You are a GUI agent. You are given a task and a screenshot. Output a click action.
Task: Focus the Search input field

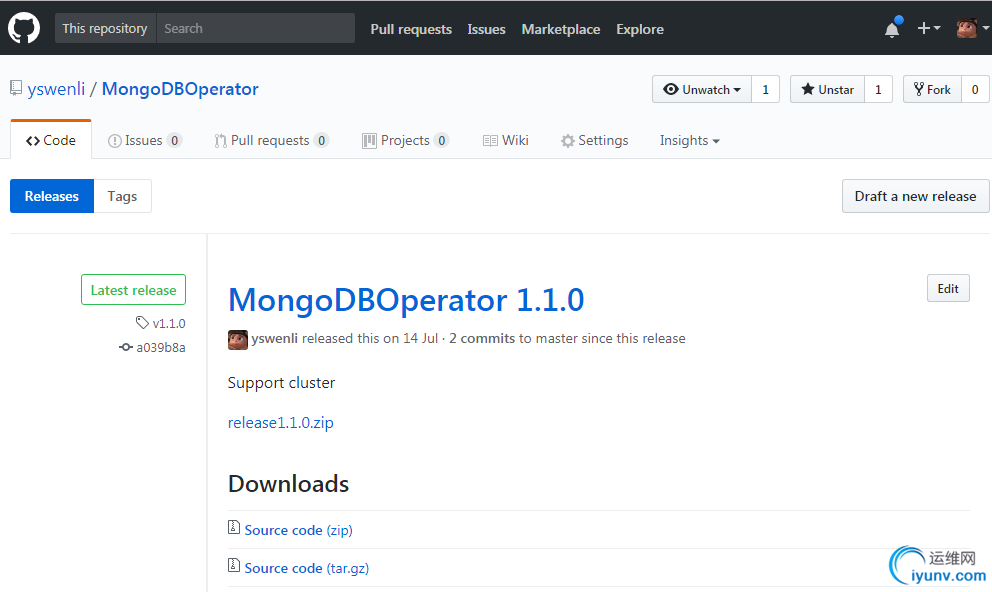(256, 28)
